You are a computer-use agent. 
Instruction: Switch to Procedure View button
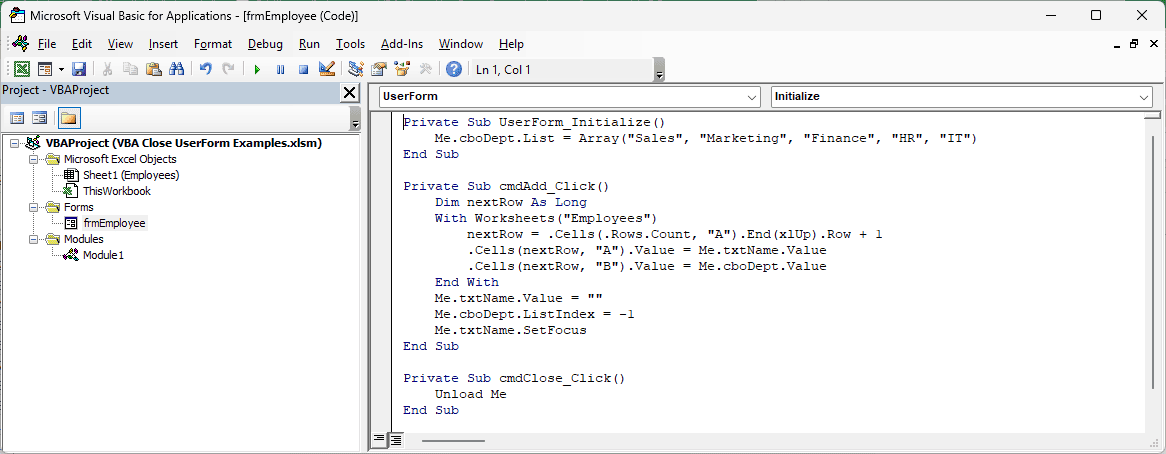coord(379,440)
